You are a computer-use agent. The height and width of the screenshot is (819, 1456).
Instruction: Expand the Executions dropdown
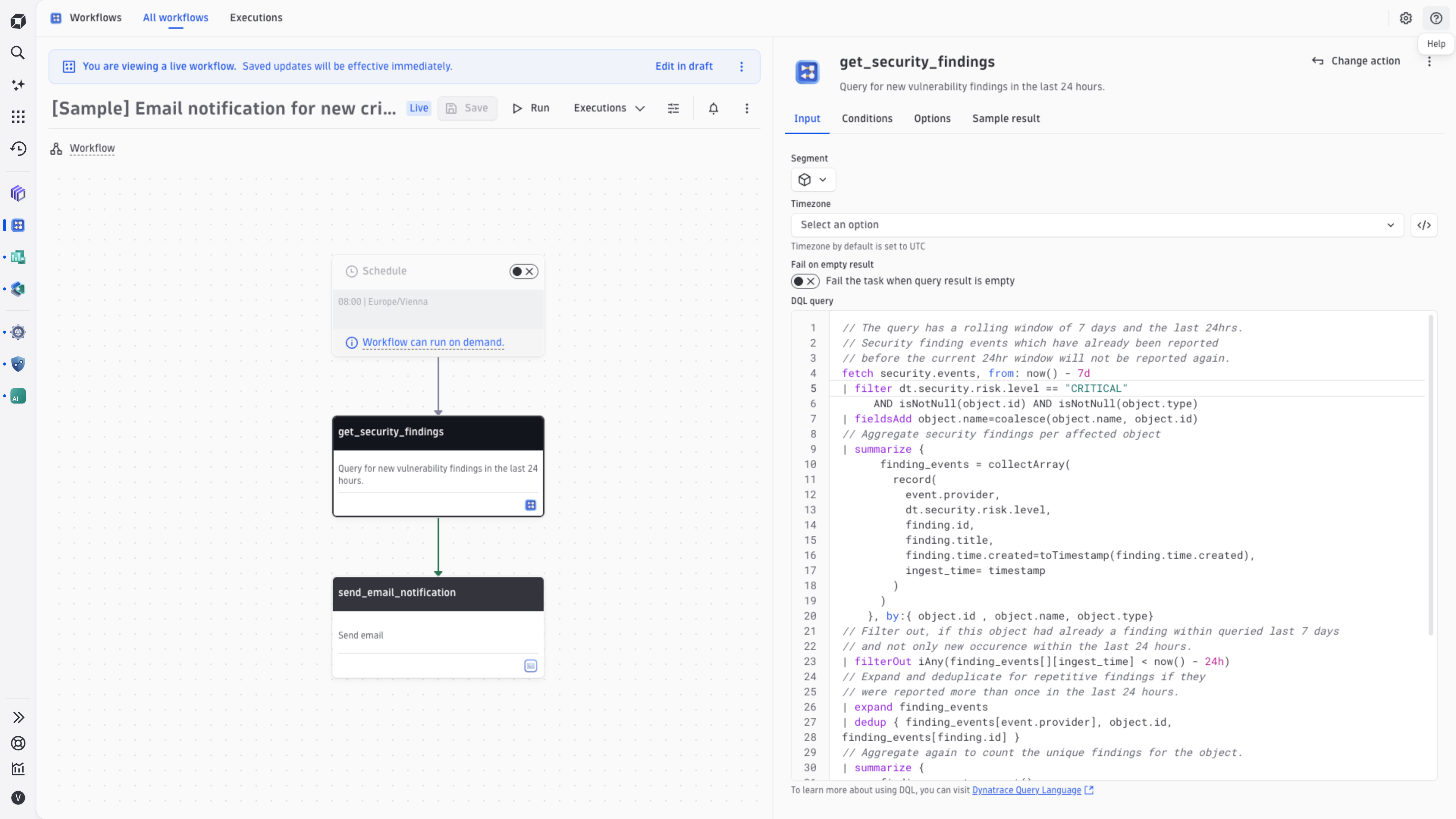click(609, 108)
